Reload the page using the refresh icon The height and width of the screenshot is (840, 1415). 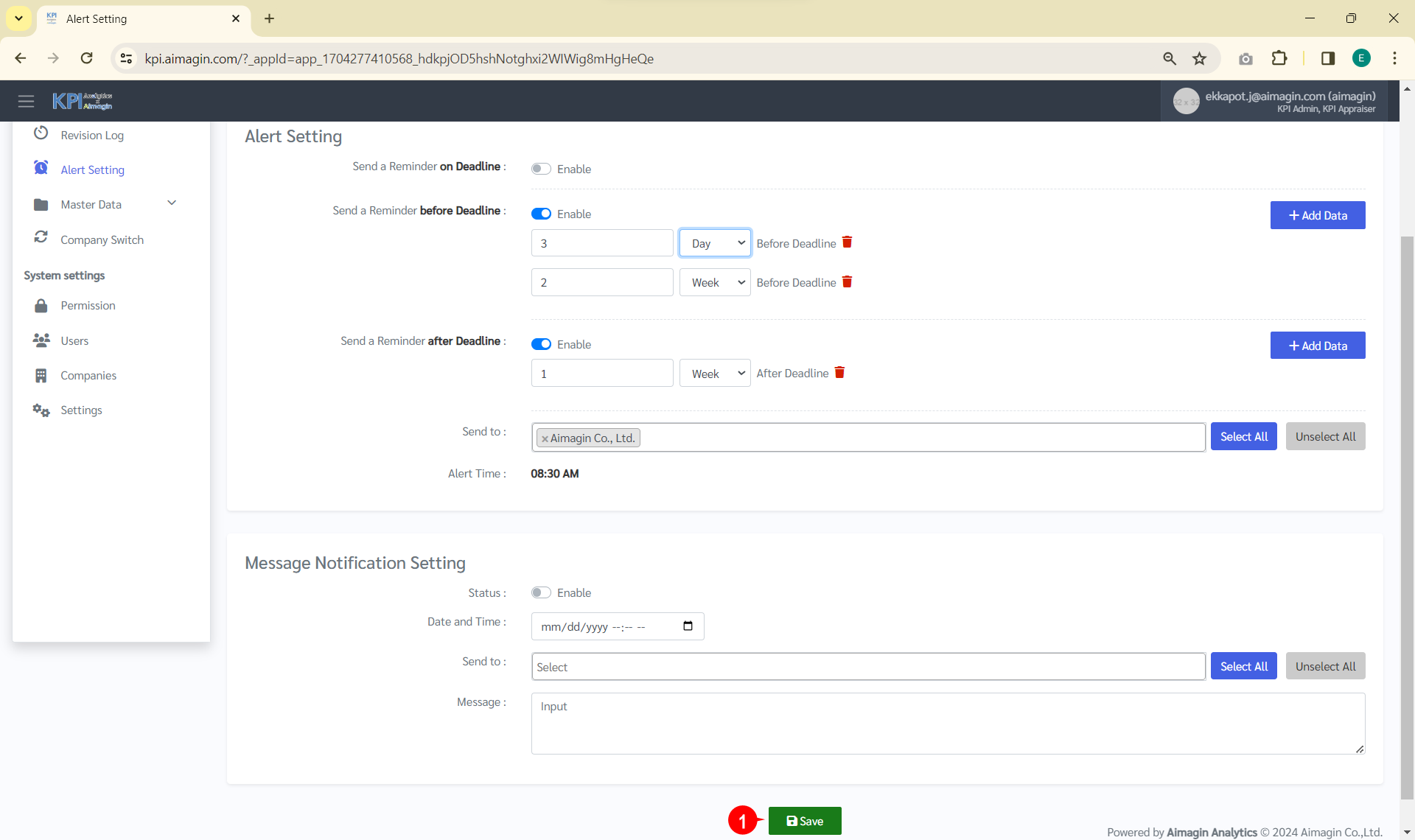point(86,58)
